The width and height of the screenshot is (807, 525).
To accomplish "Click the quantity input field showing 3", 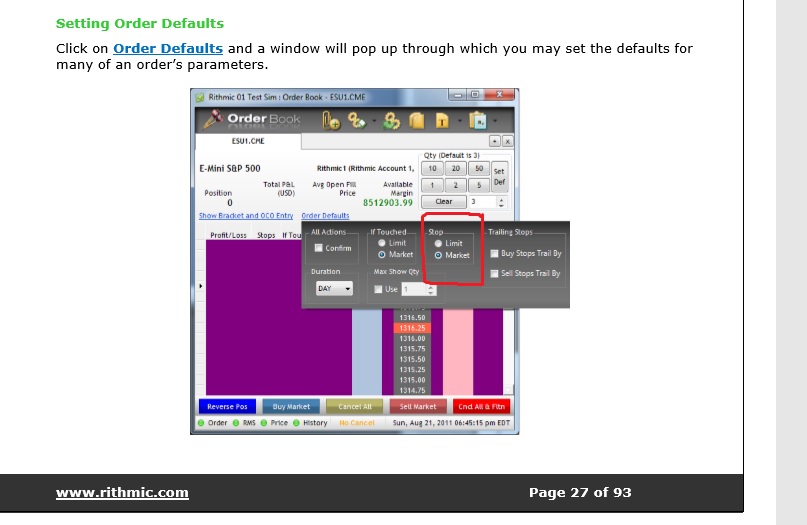I will [x=483, y=202].
